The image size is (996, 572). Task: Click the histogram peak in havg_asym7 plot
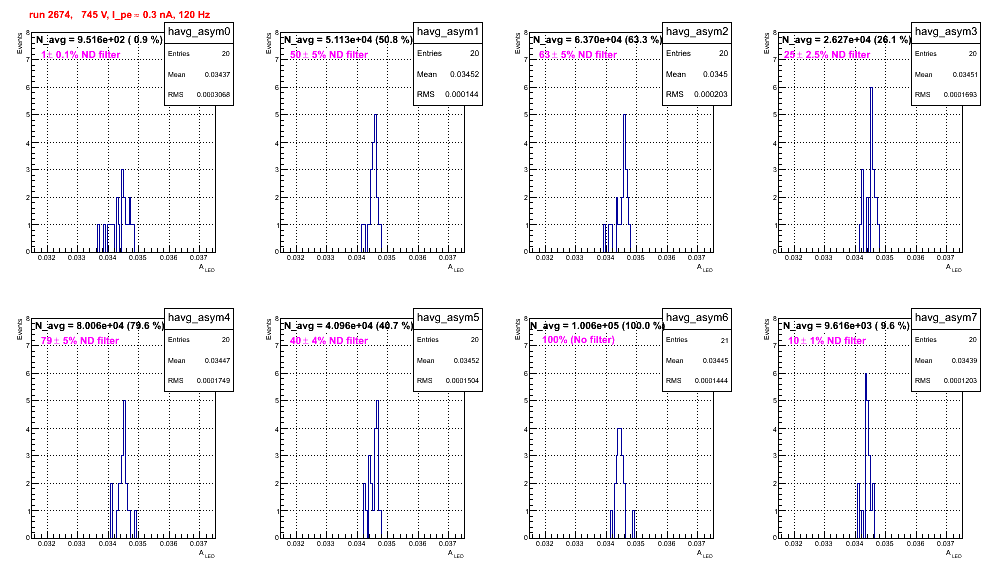click(866, 374)
